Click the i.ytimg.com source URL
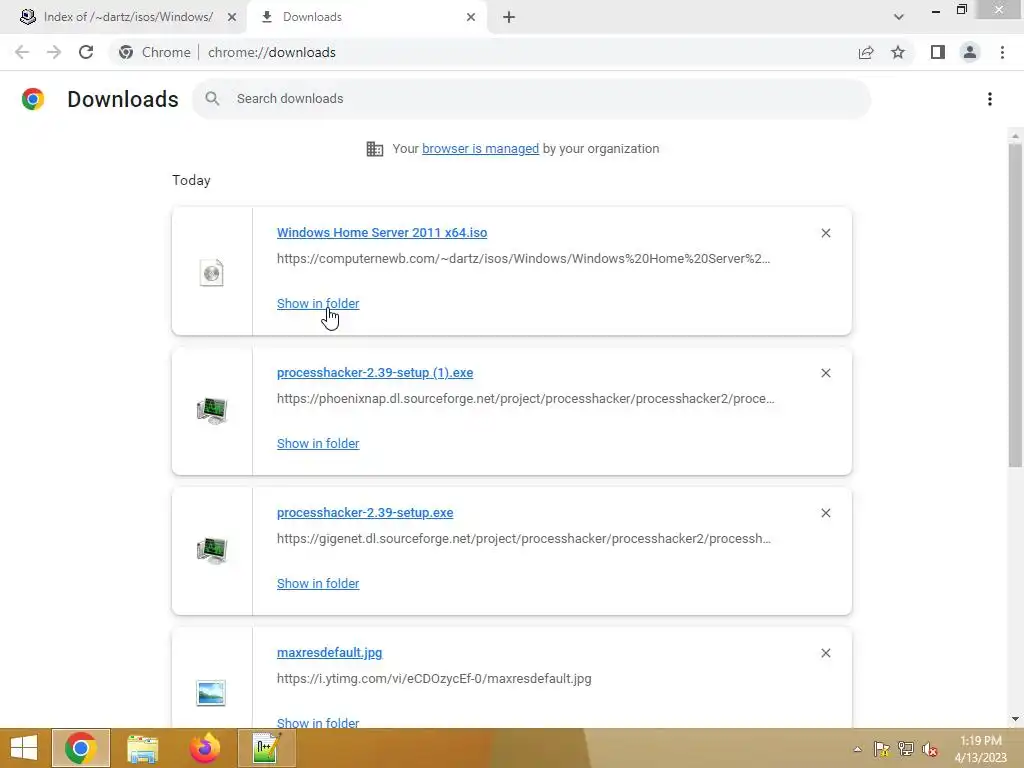The image size is (1024, 768). 434,679
